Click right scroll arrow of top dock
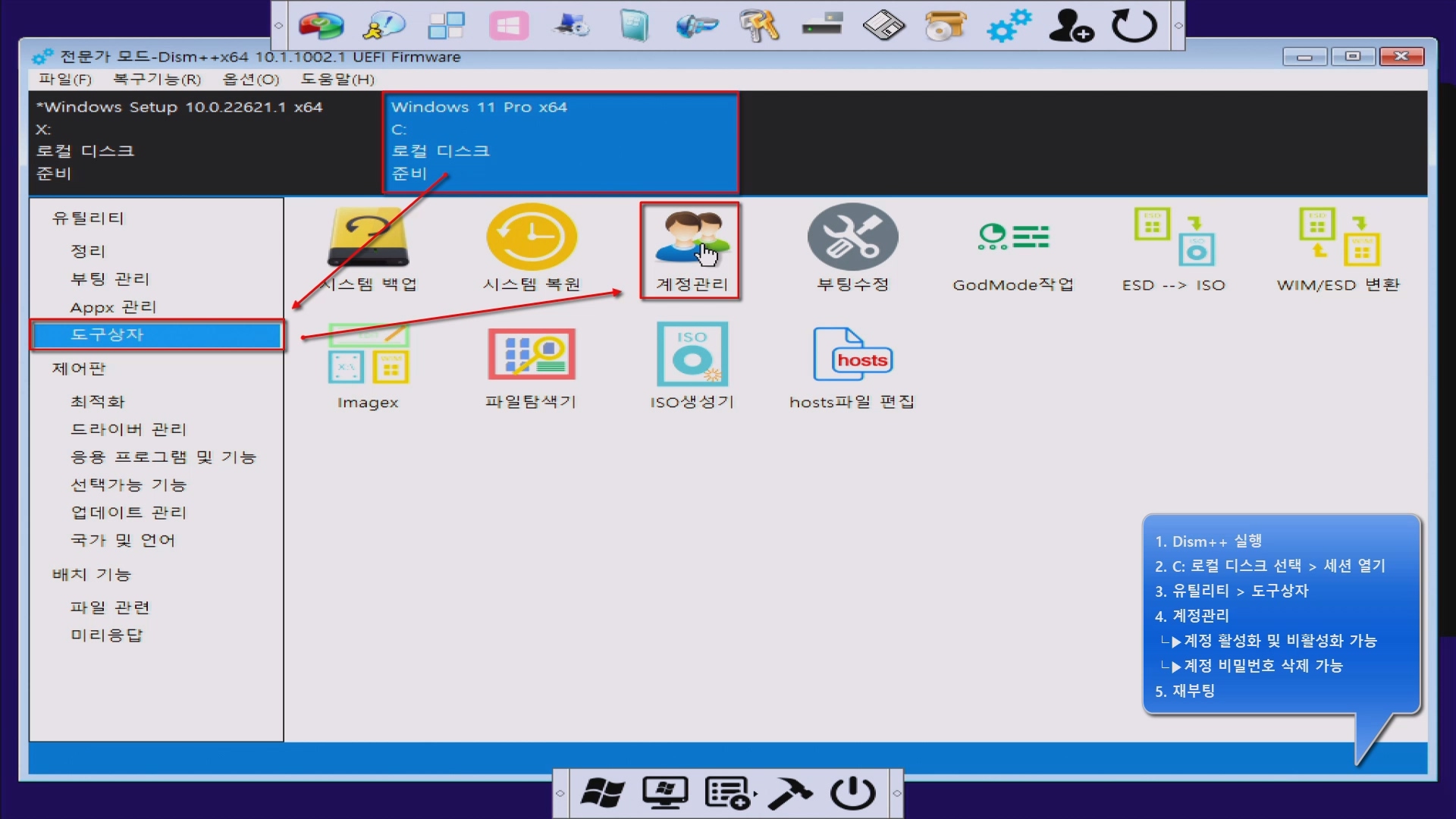The image size is (1456, 819). (1178, 26)
